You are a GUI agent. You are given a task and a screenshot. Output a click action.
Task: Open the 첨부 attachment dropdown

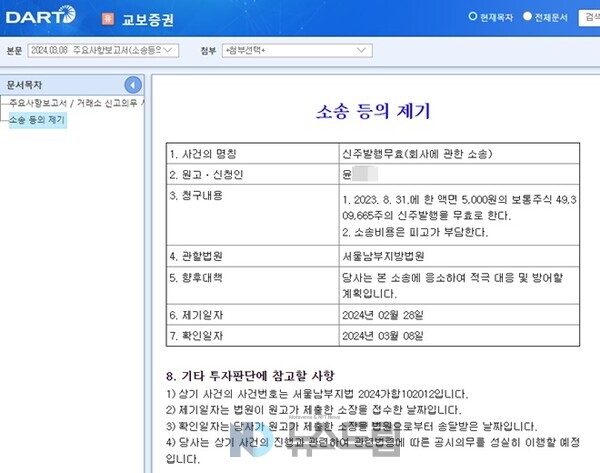pyautogui.click(x=297, y=51)
